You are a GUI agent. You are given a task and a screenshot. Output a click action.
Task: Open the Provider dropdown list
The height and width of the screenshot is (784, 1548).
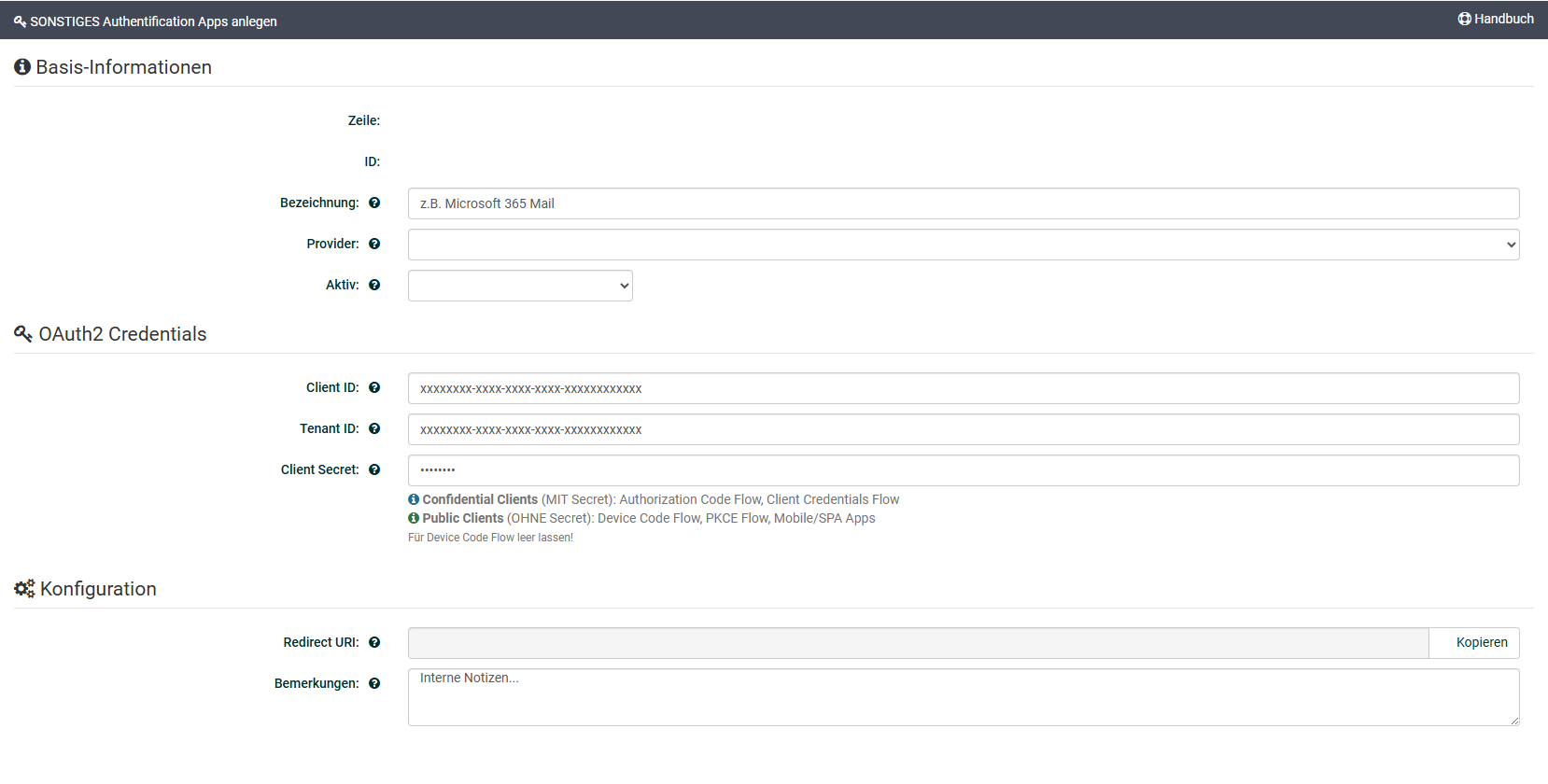point(963,245)
